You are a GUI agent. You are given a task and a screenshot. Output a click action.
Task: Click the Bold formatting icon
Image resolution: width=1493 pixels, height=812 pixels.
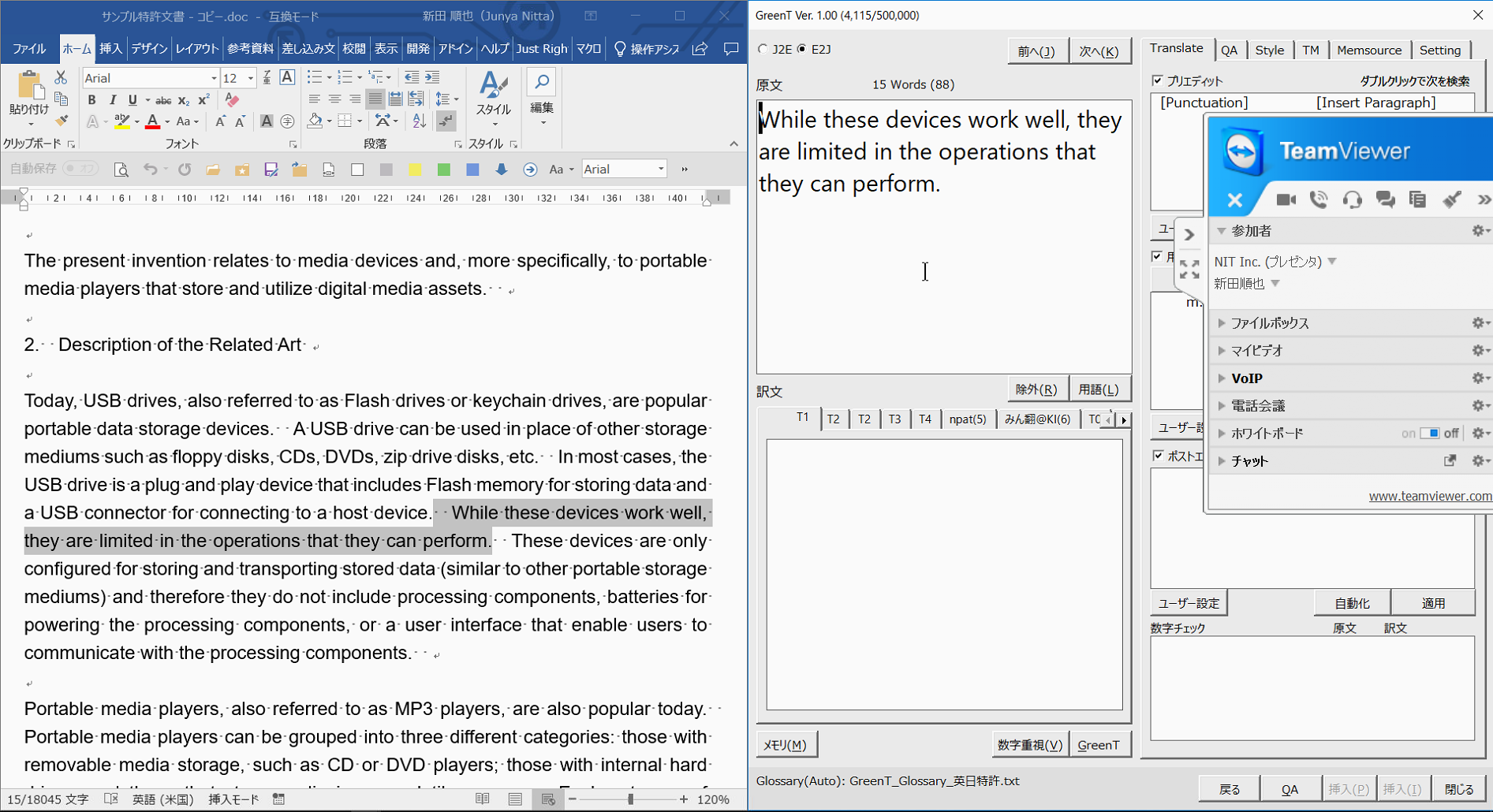(91, 100)
